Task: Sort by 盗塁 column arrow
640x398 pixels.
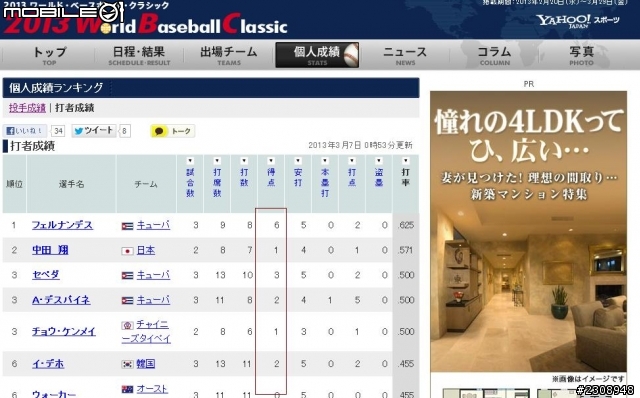Action: tap(379, 160)
